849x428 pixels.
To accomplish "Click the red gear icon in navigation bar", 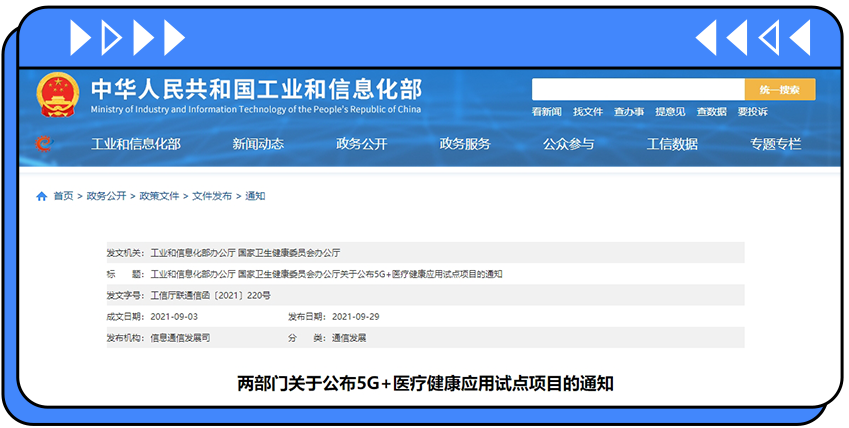I will [43, 144].
